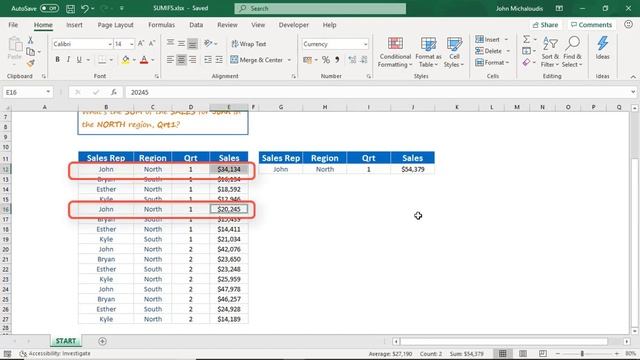
Task: Click the Share button
Action: (545, 25)
